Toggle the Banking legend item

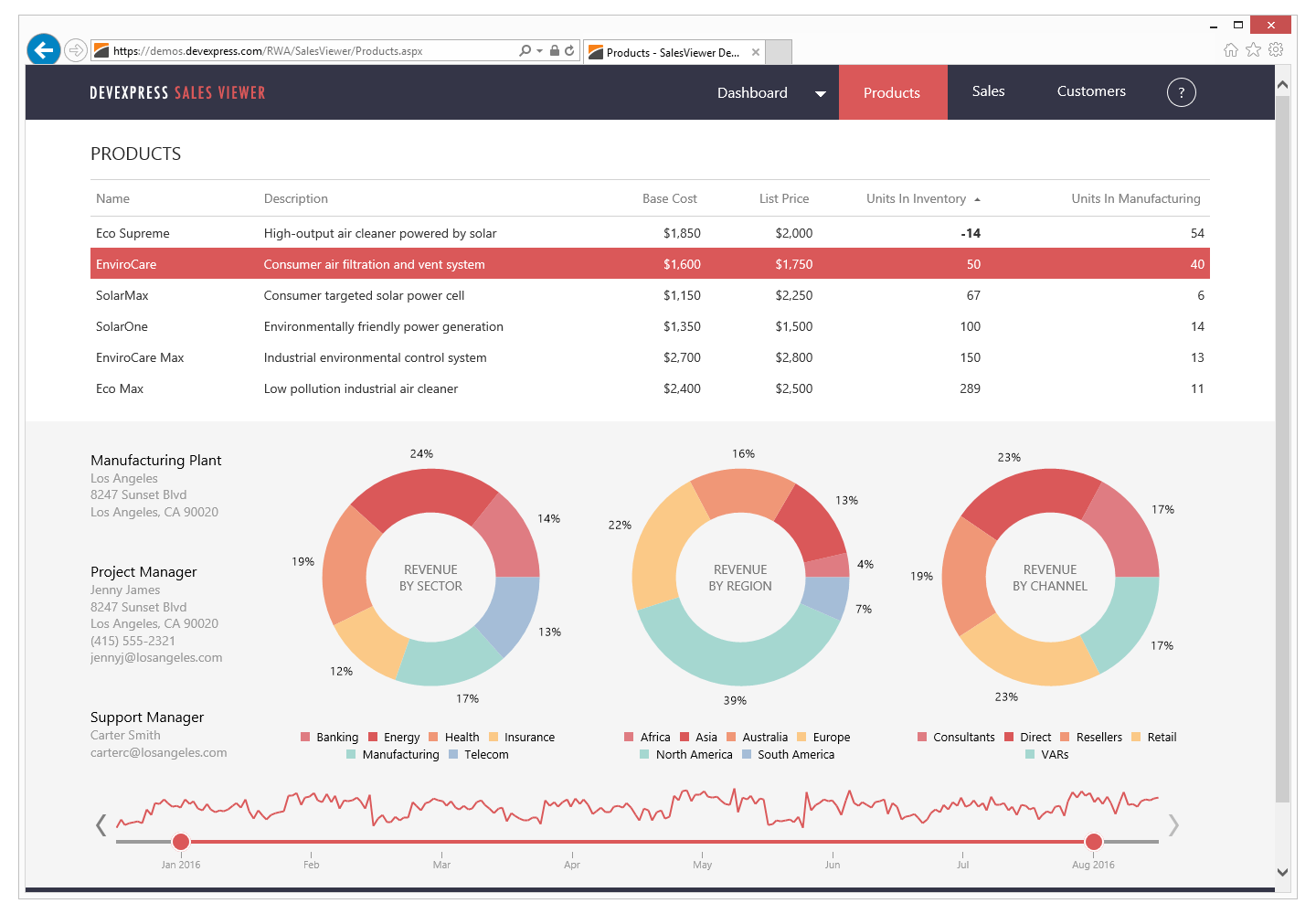pos(329,738)
